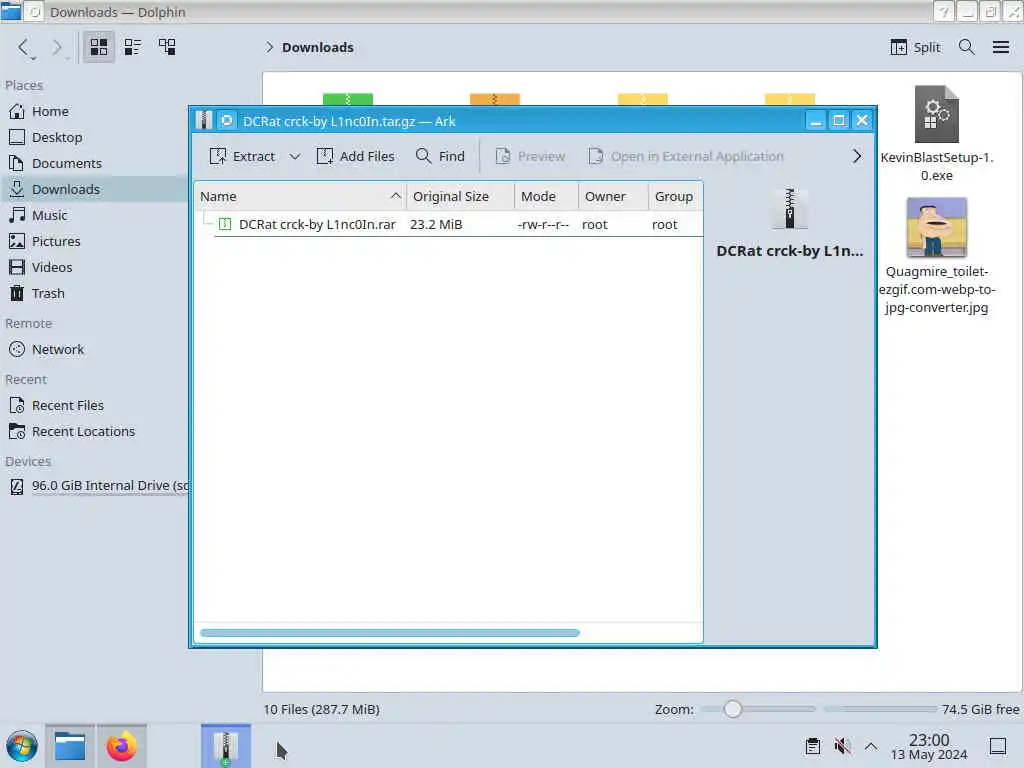Select Downloads in the Places panel
1024x768 pixels.
click(94, 189)
